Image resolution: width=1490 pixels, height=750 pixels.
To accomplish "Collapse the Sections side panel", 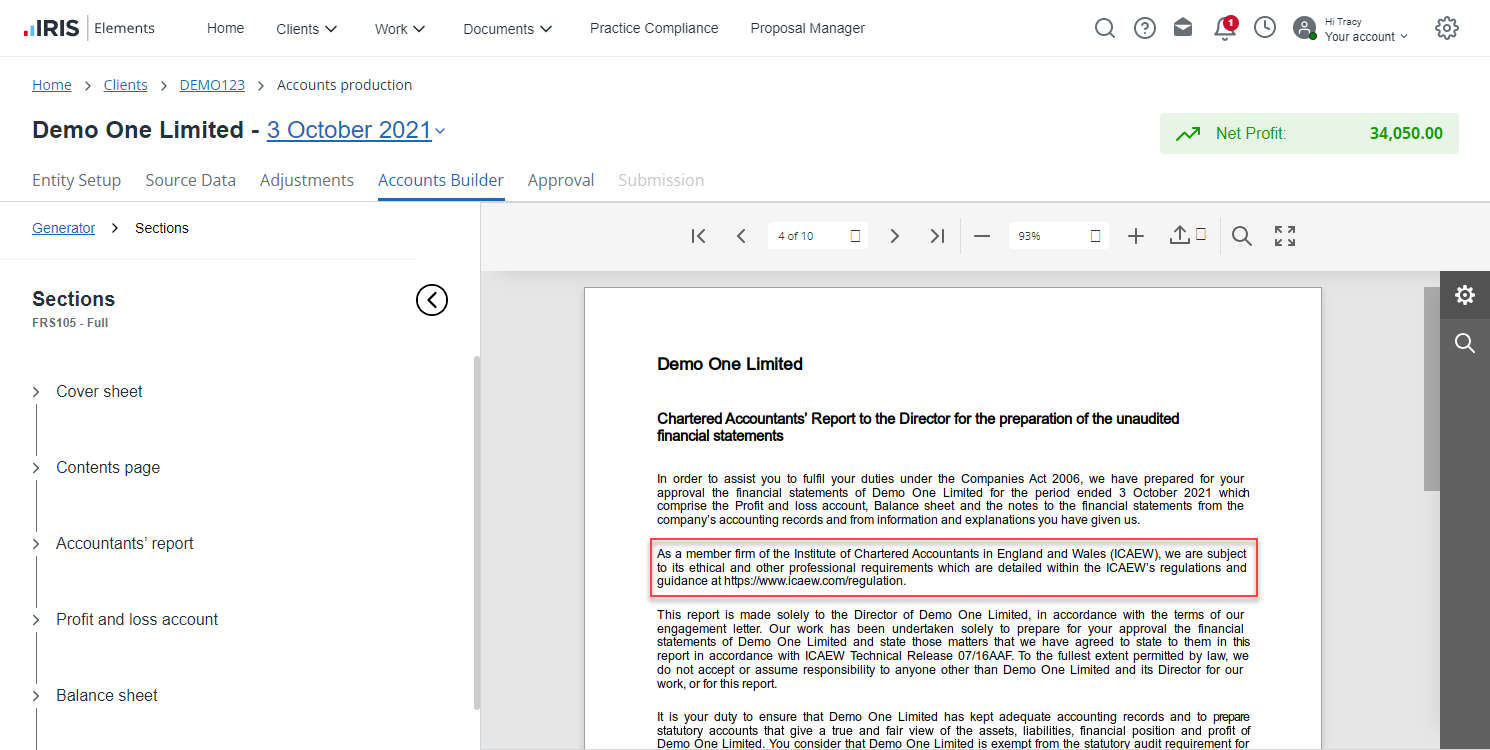I will (432, 299).
